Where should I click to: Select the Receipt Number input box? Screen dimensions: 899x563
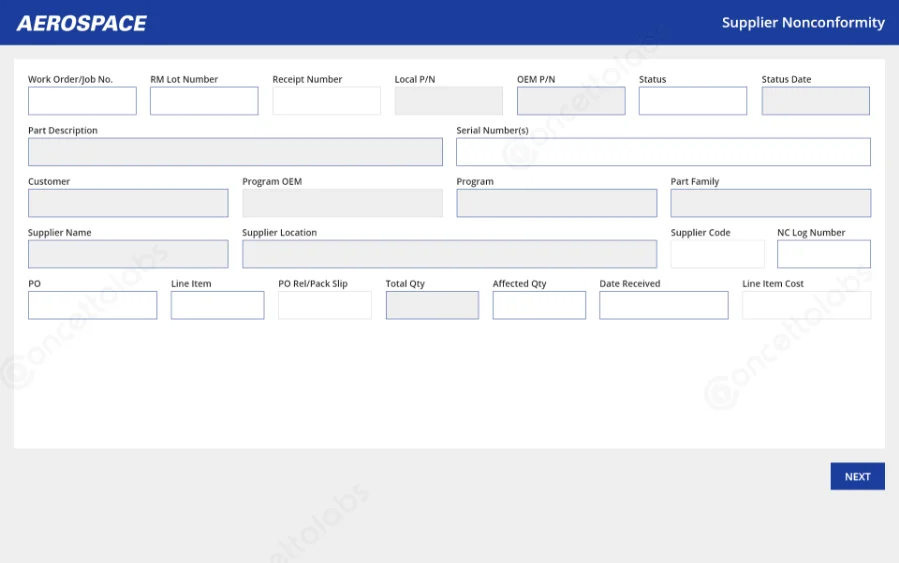coord(326,101)
